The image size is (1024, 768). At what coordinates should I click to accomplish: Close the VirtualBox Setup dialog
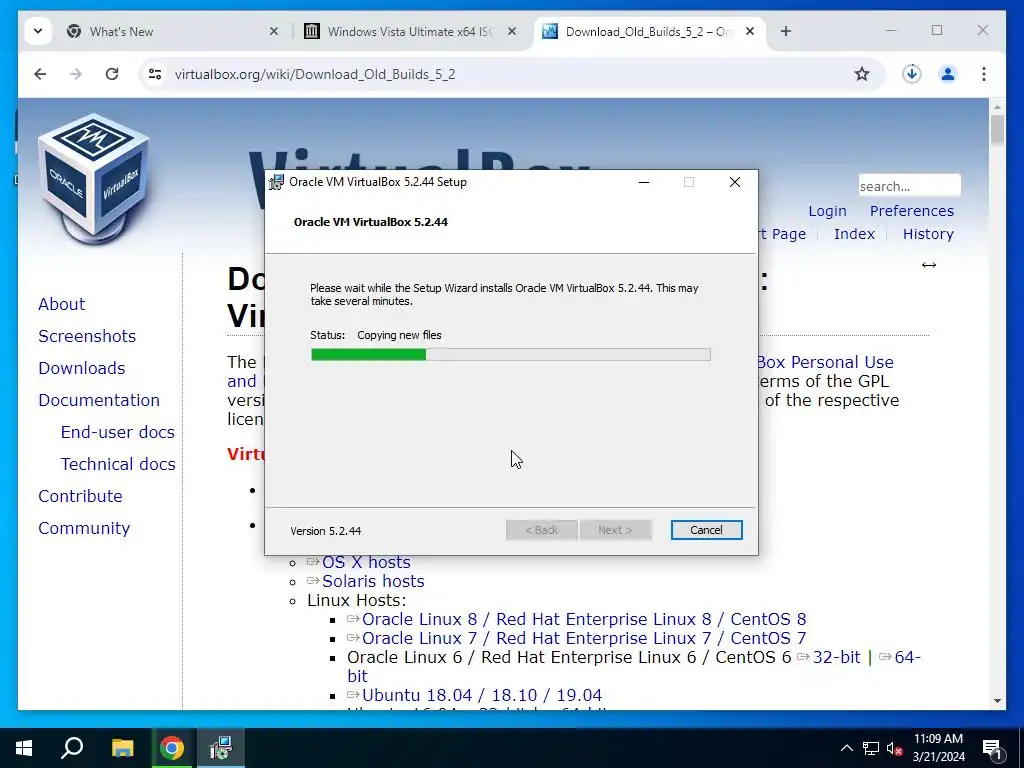coord(735,182)
